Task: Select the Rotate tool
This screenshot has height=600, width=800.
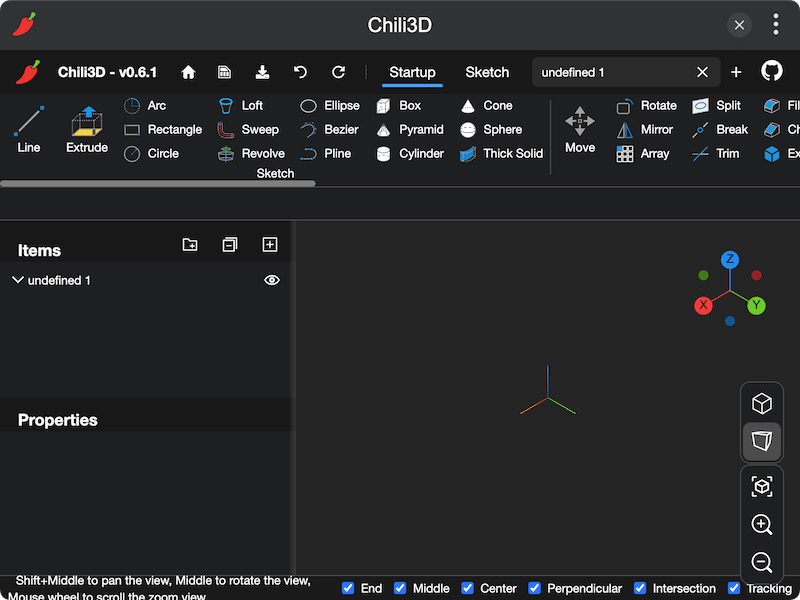Action: pyautogui.click(x=647, y=106)
